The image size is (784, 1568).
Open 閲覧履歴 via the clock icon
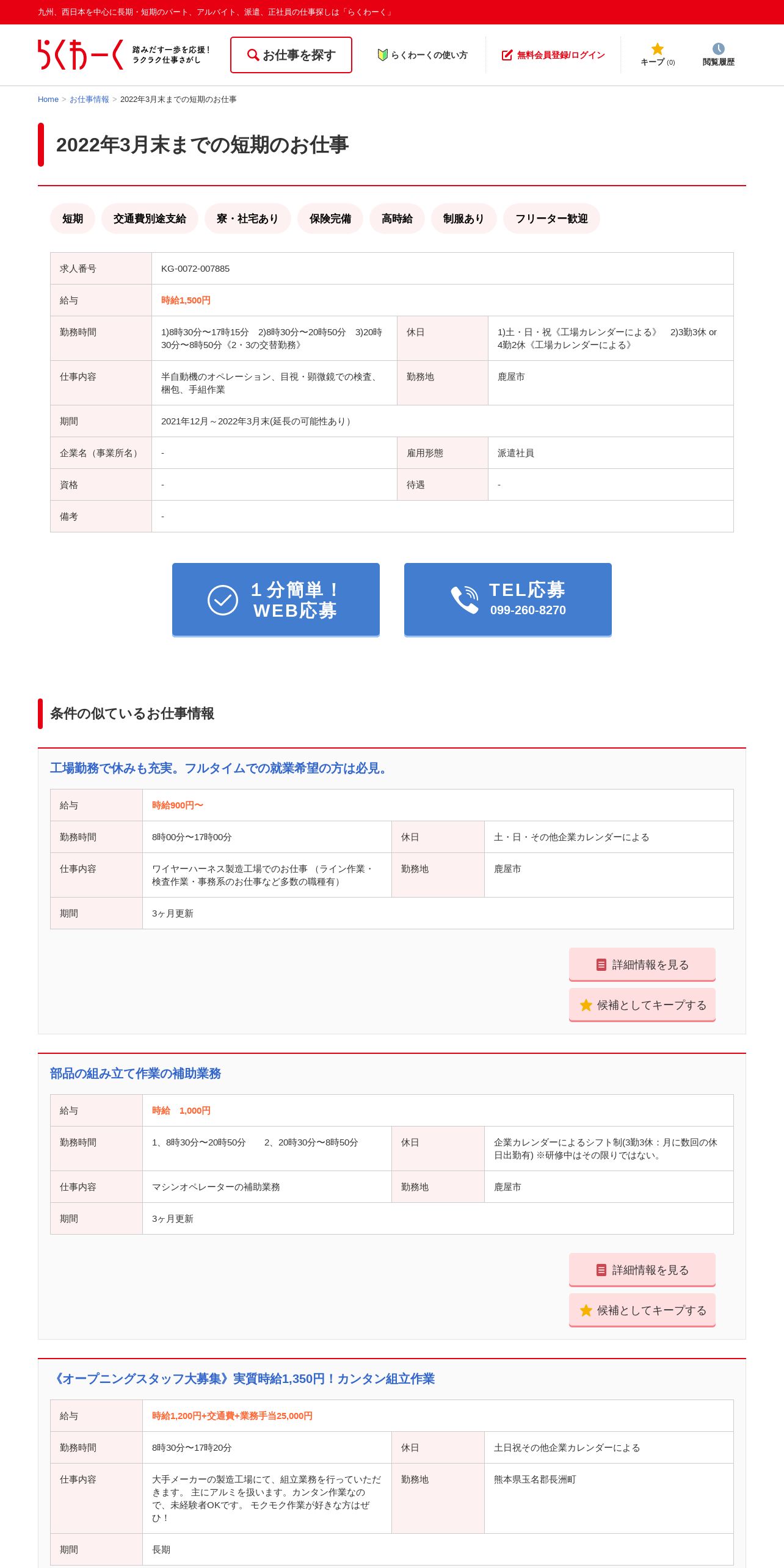tap(719, 49)
